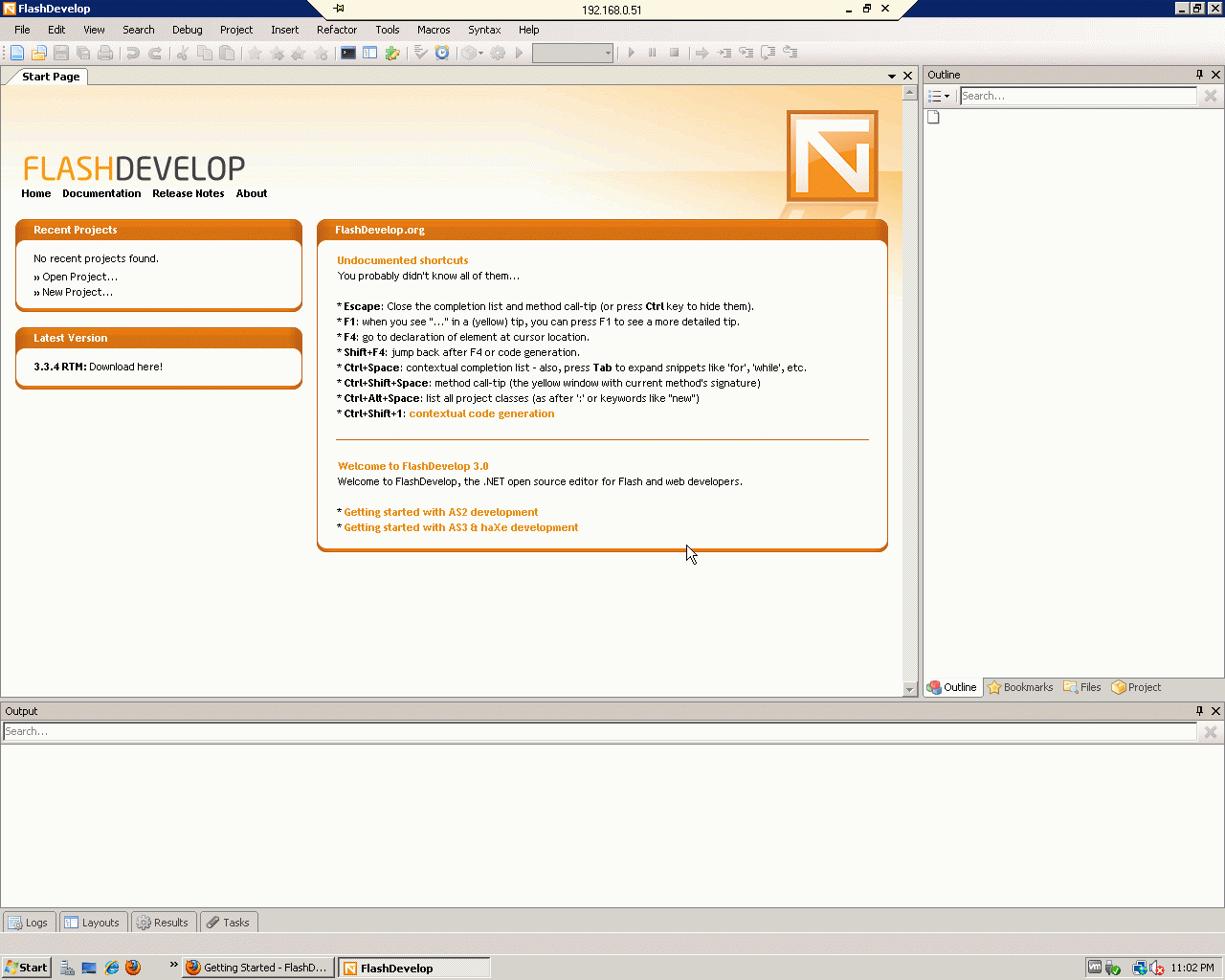This screenshot has width=1225, height=980.
Task: Click the blue alarm clock toolbar icon
Action: tap(442, 53)
